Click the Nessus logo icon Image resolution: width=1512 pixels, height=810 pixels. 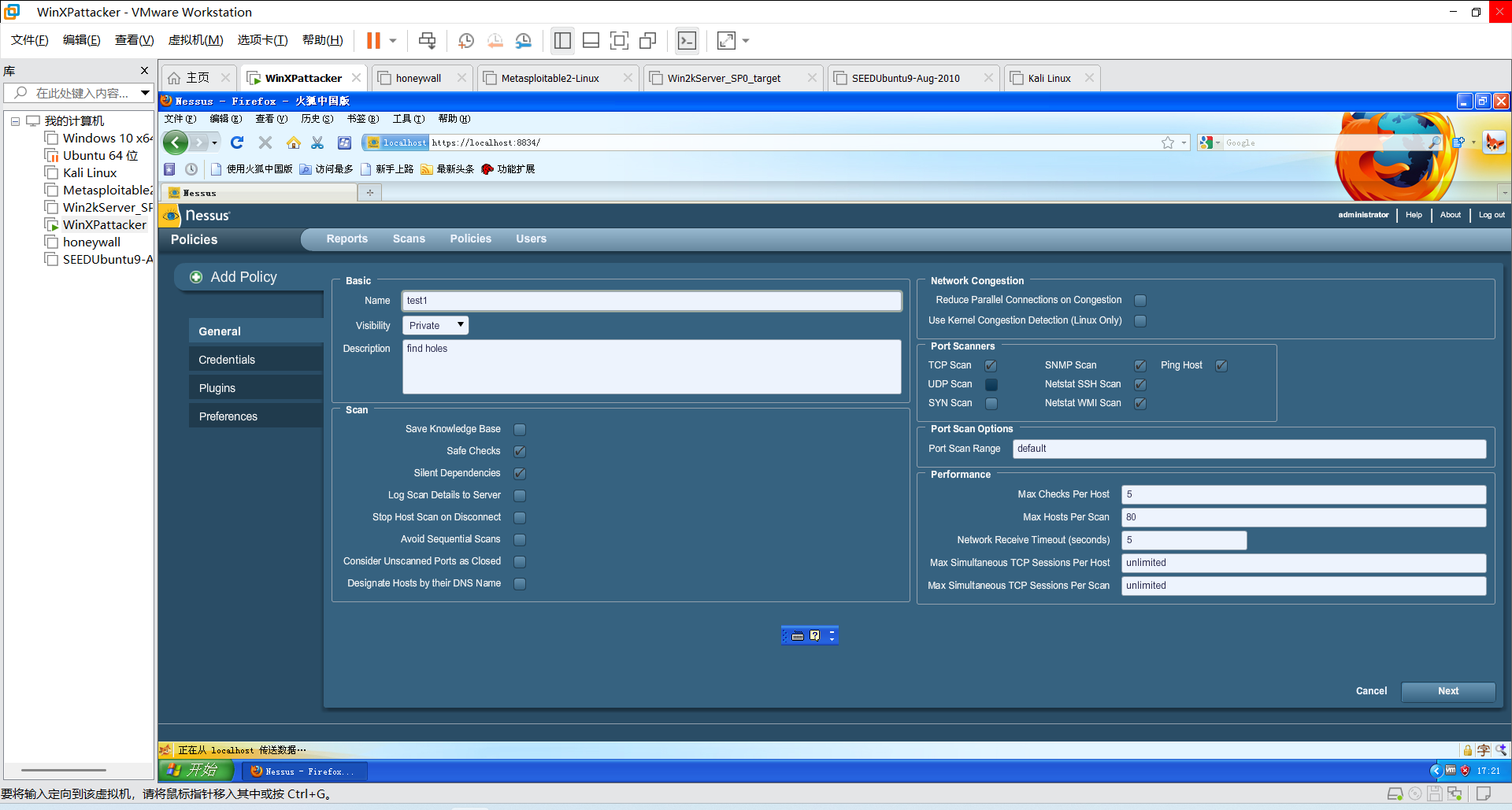pos(171,216)
